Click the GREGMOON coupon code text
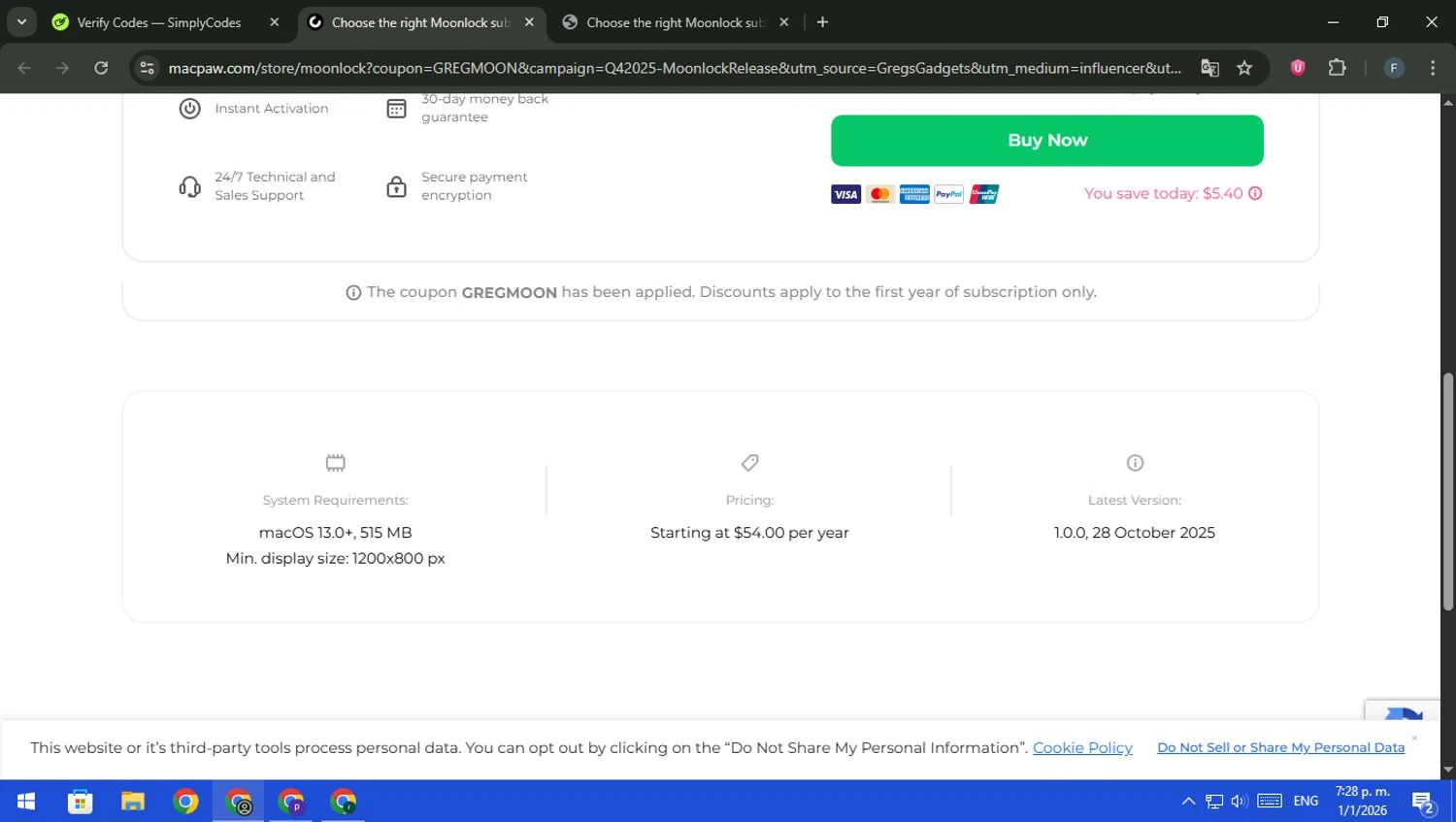This screenshot has width=1456, height=822. 509,292
